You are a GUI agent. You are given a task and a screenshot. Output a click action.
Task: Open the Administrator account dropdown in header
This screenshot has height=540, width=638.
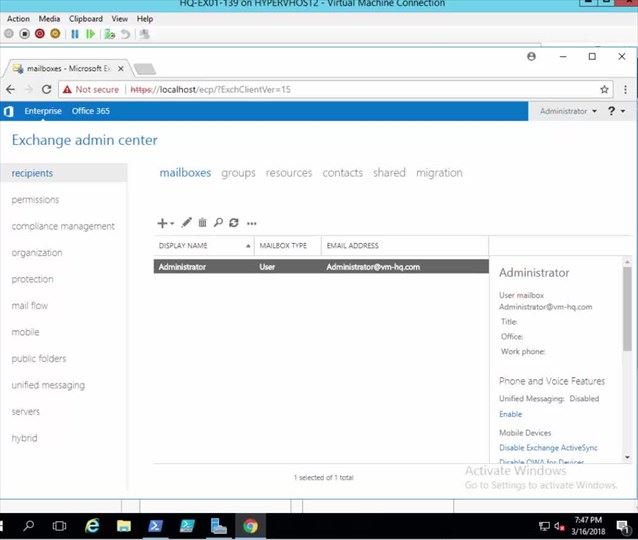tap(568, 111)
